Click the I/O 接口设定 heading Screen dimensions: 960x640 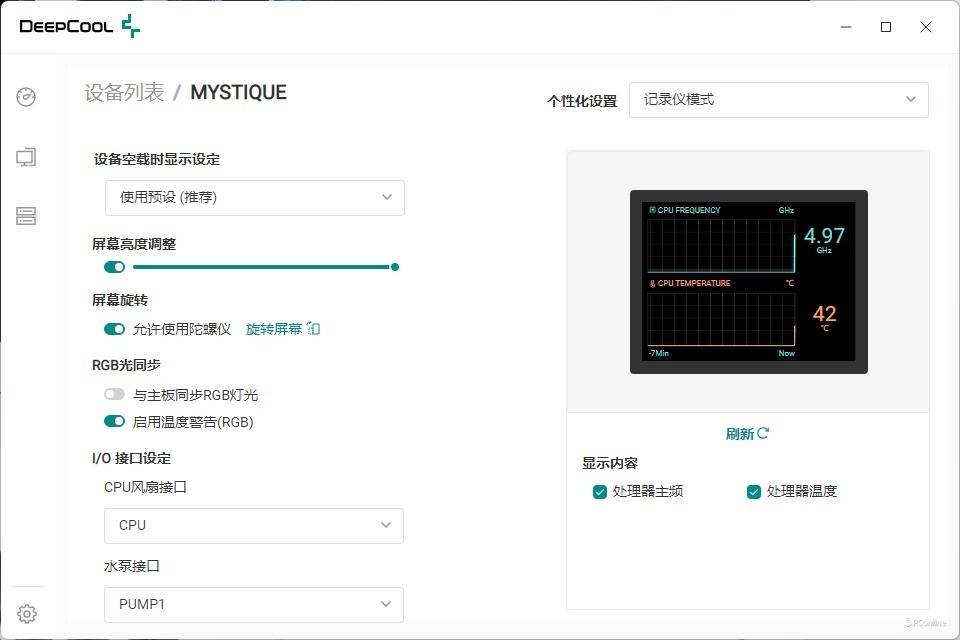click(x=132, y=458)
